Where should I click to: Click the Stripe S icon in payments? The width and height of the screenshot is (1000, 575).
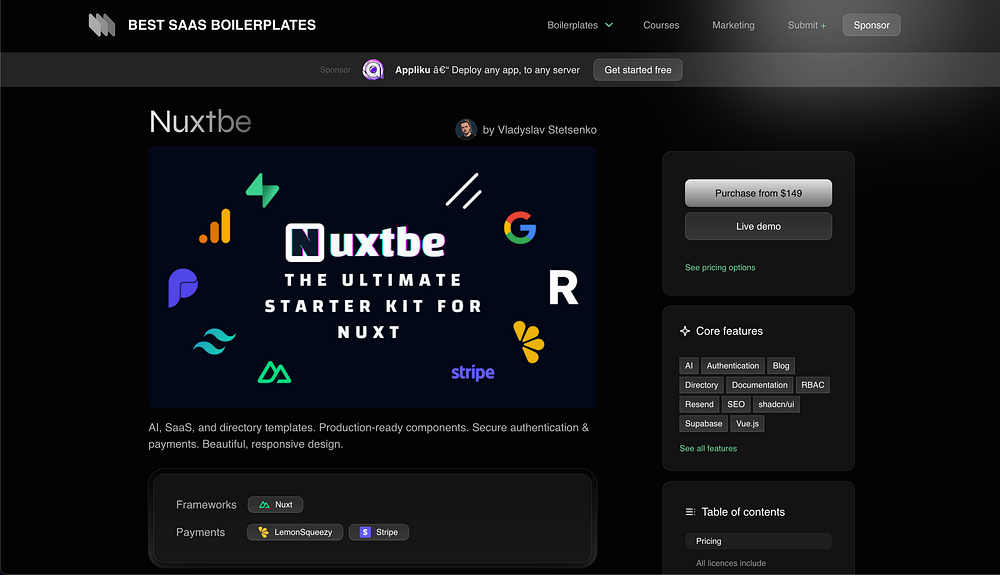click(365, 532)
